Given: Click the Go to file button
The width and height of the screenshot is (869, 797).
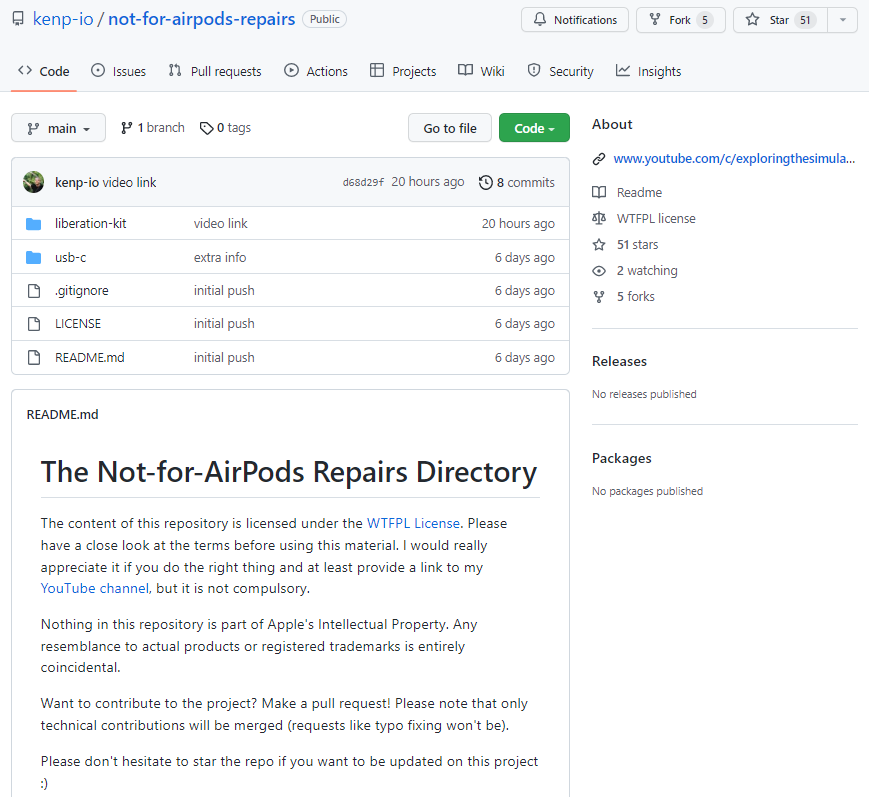Looking at the screenshot, I should click(x=450, y=128).
